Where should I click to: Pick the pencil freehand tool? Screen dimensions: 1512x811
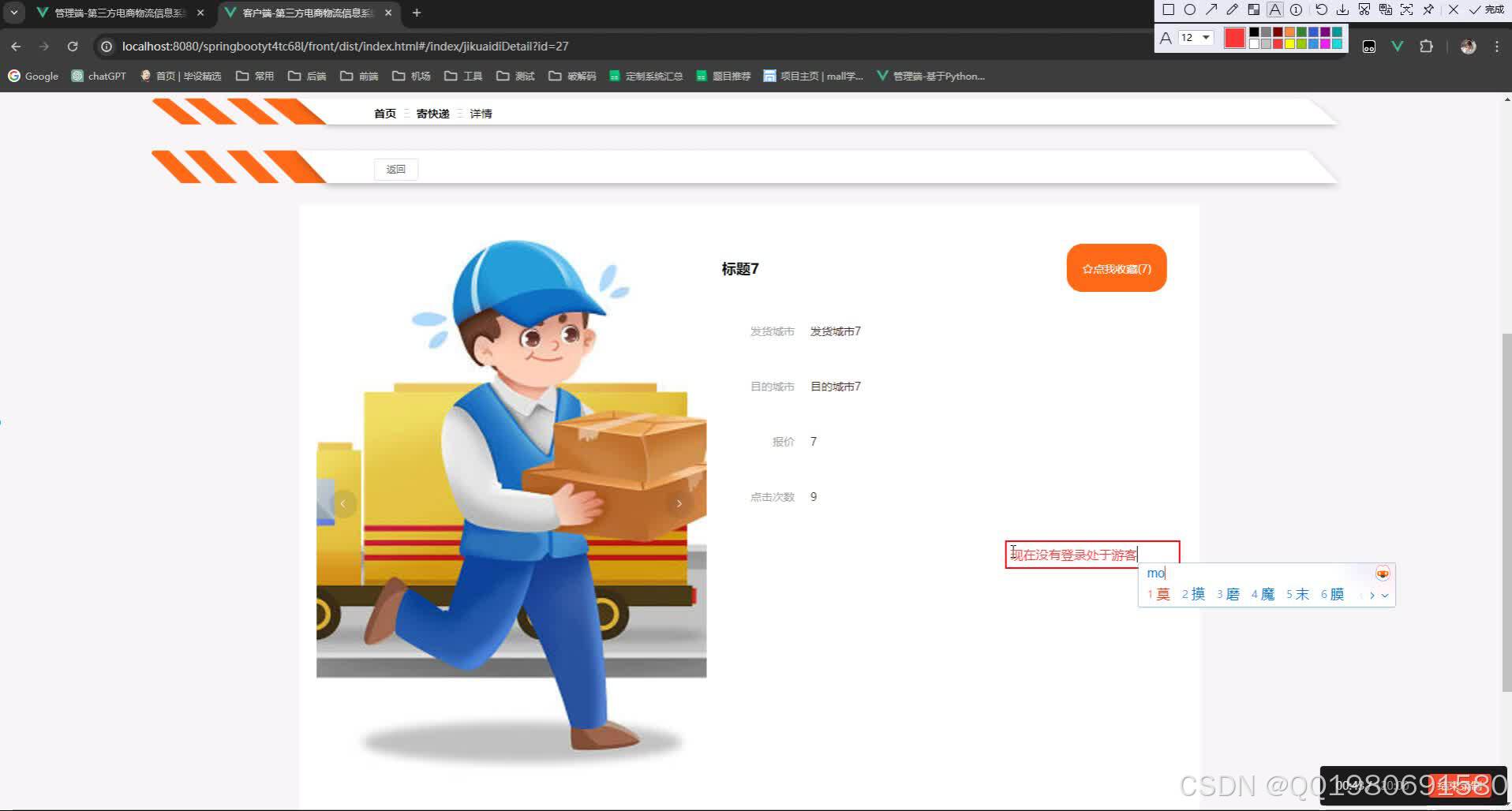coord(1233,10)
